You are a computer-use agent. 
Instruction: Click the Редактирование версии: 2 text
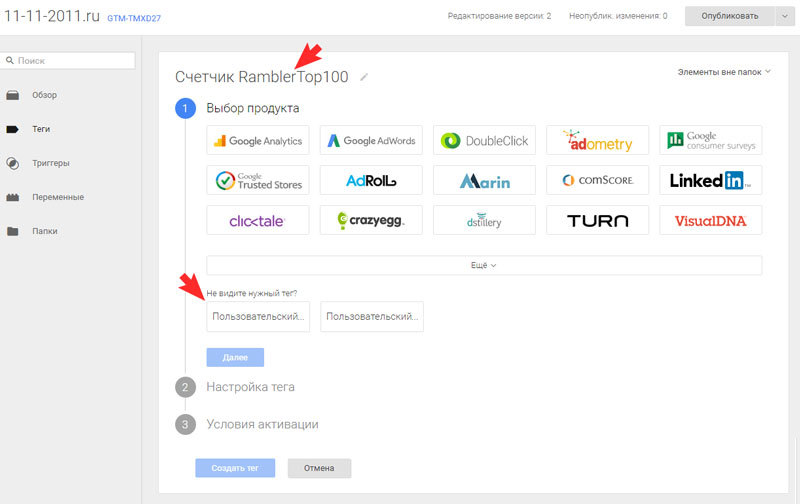click(x=499, y=16)
